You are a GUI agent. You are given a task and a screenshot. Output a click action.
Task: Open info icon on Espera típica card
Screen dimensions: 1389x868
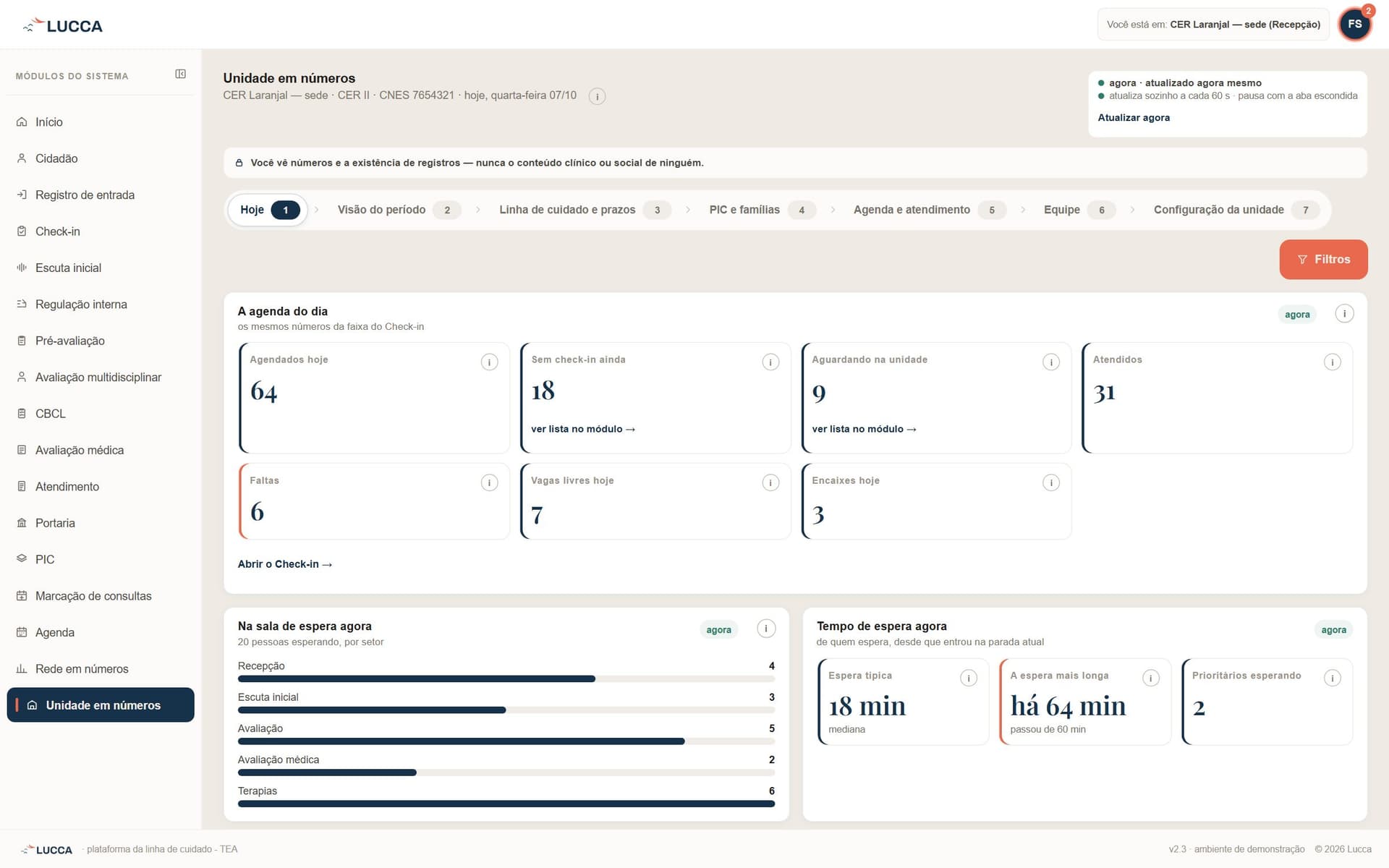point(969,678)
